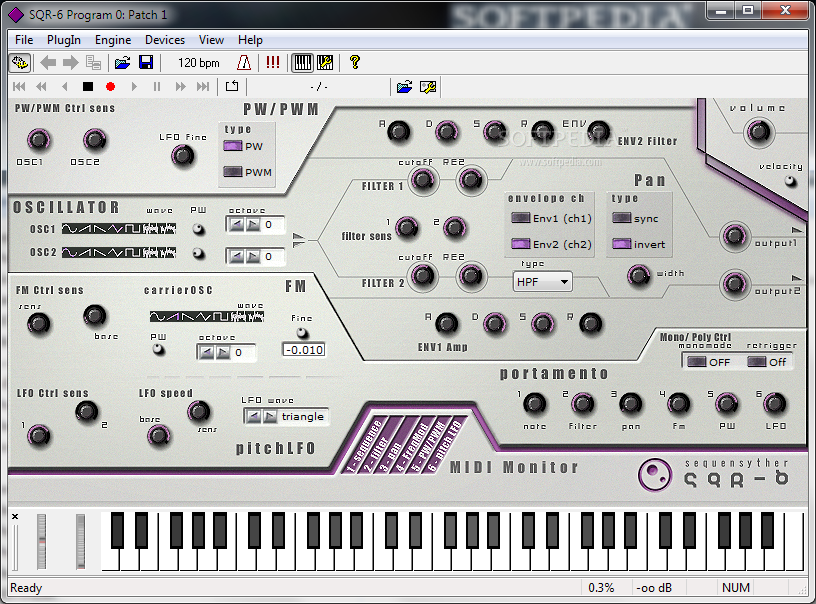Click the modulation wheel beside the keyboard
Viewport: 816px width, 604px height.
(x=80, y=541)
